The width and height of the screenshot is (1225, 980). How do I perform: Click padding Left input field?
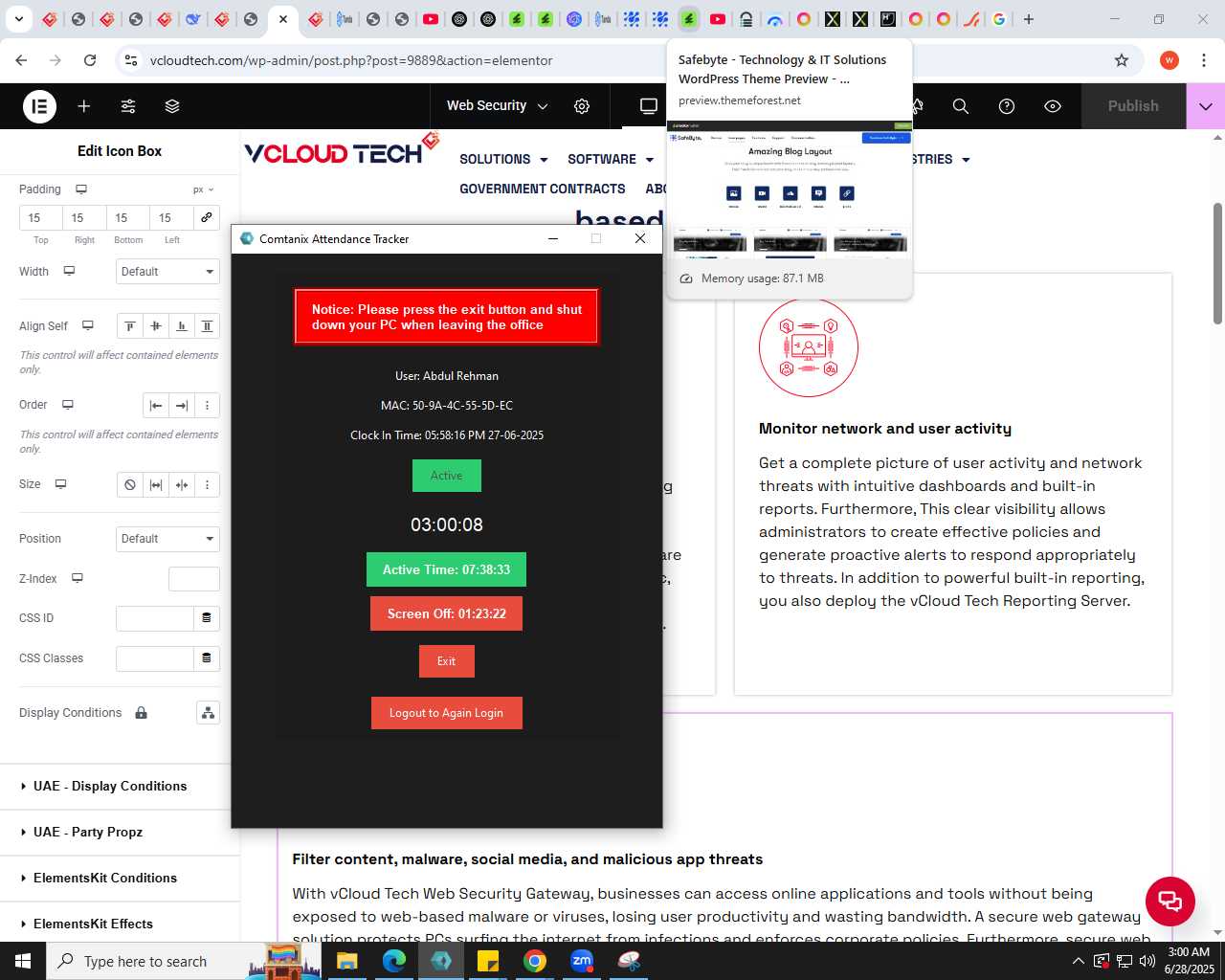[172, 218]
